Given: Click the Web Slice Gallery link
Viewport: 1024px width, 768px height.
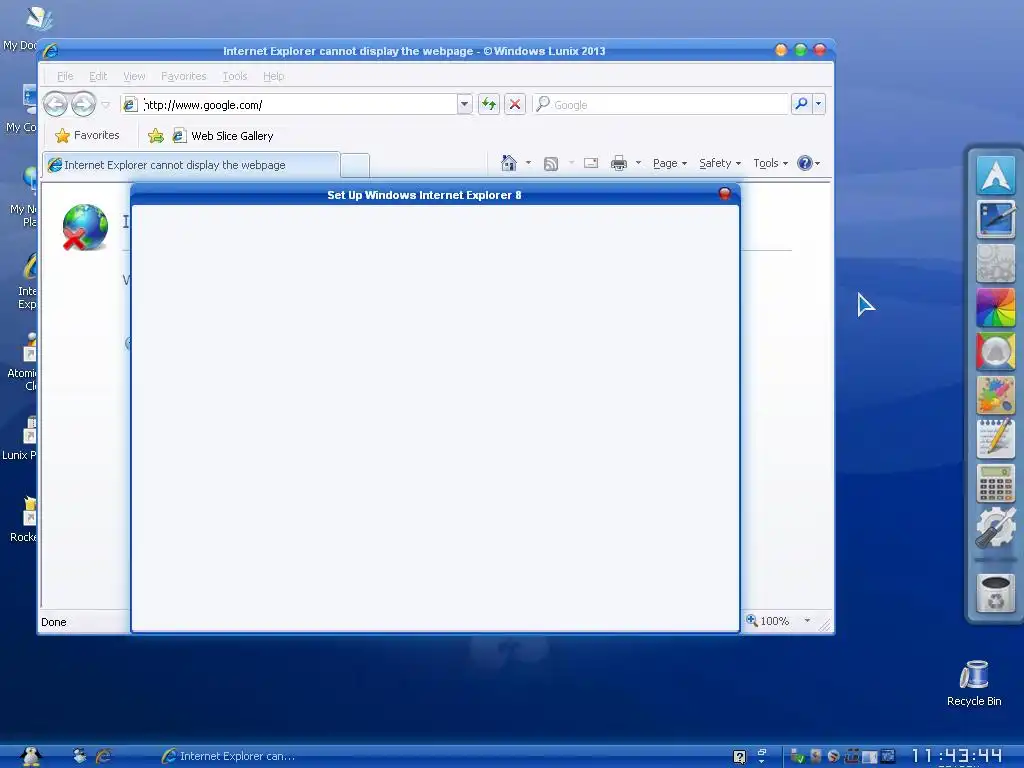Looking at the screenshot, I should [223, 136].
